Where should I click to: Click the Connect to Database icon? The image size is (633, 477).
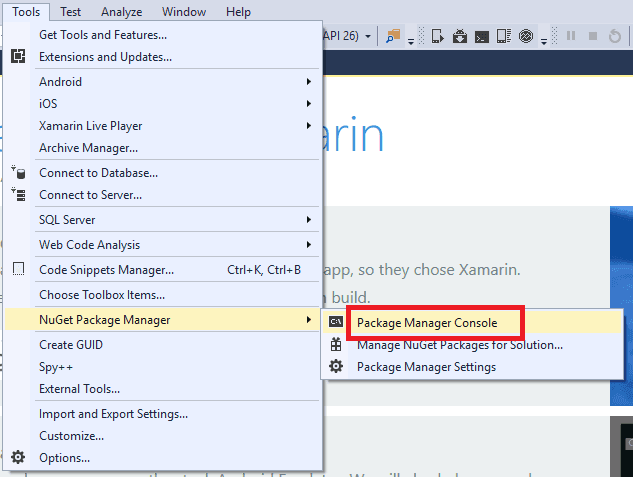point(18,173)
